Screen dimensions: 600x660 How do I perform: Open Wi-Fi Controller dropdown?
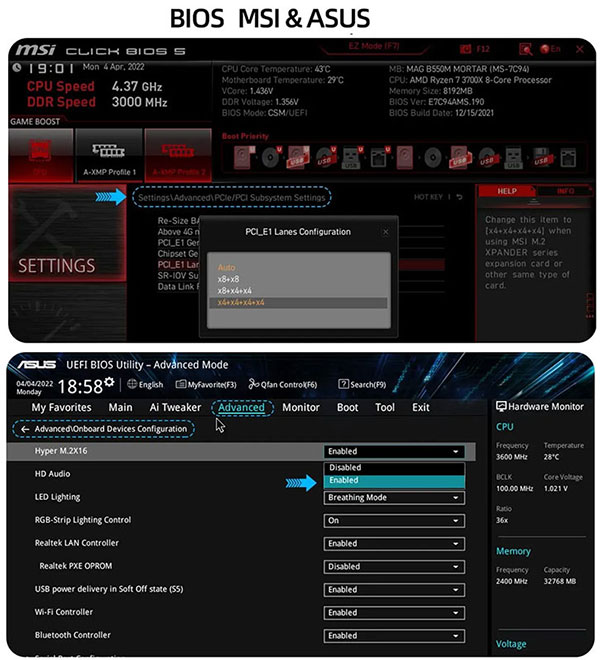pyautogui.click(x=394, y=613)
